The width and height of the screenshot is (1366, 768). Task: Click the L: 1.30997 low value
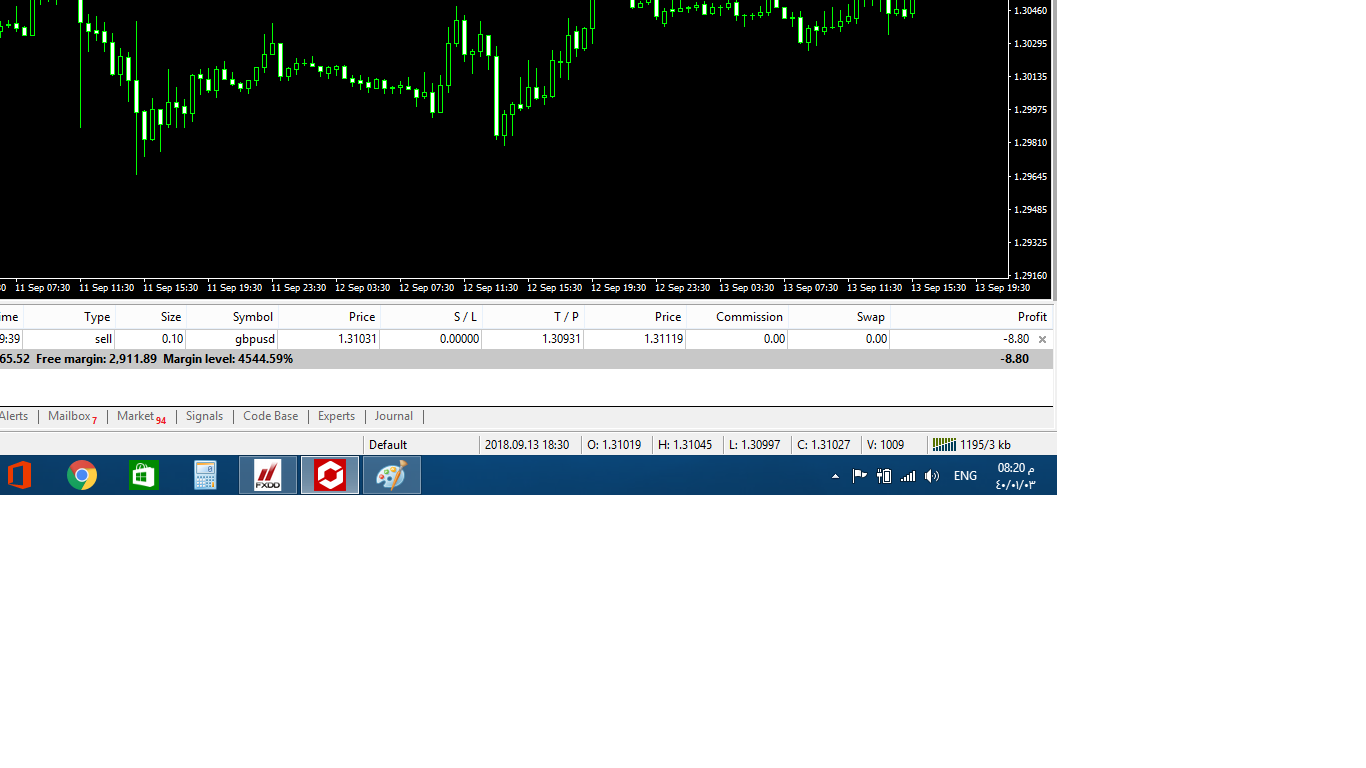click(x=754, y=445)
